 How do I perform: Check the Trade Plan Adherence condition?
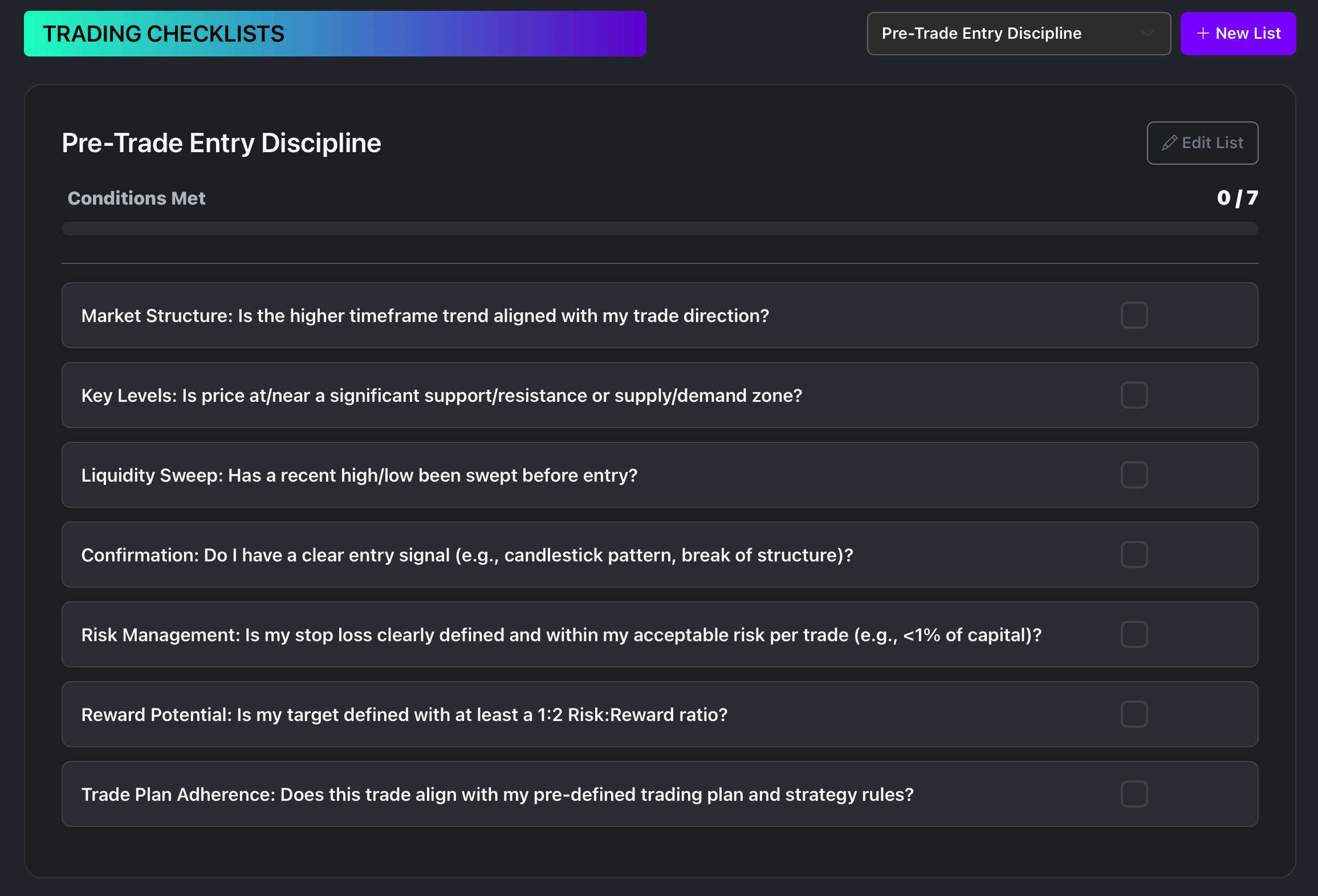1134,794
